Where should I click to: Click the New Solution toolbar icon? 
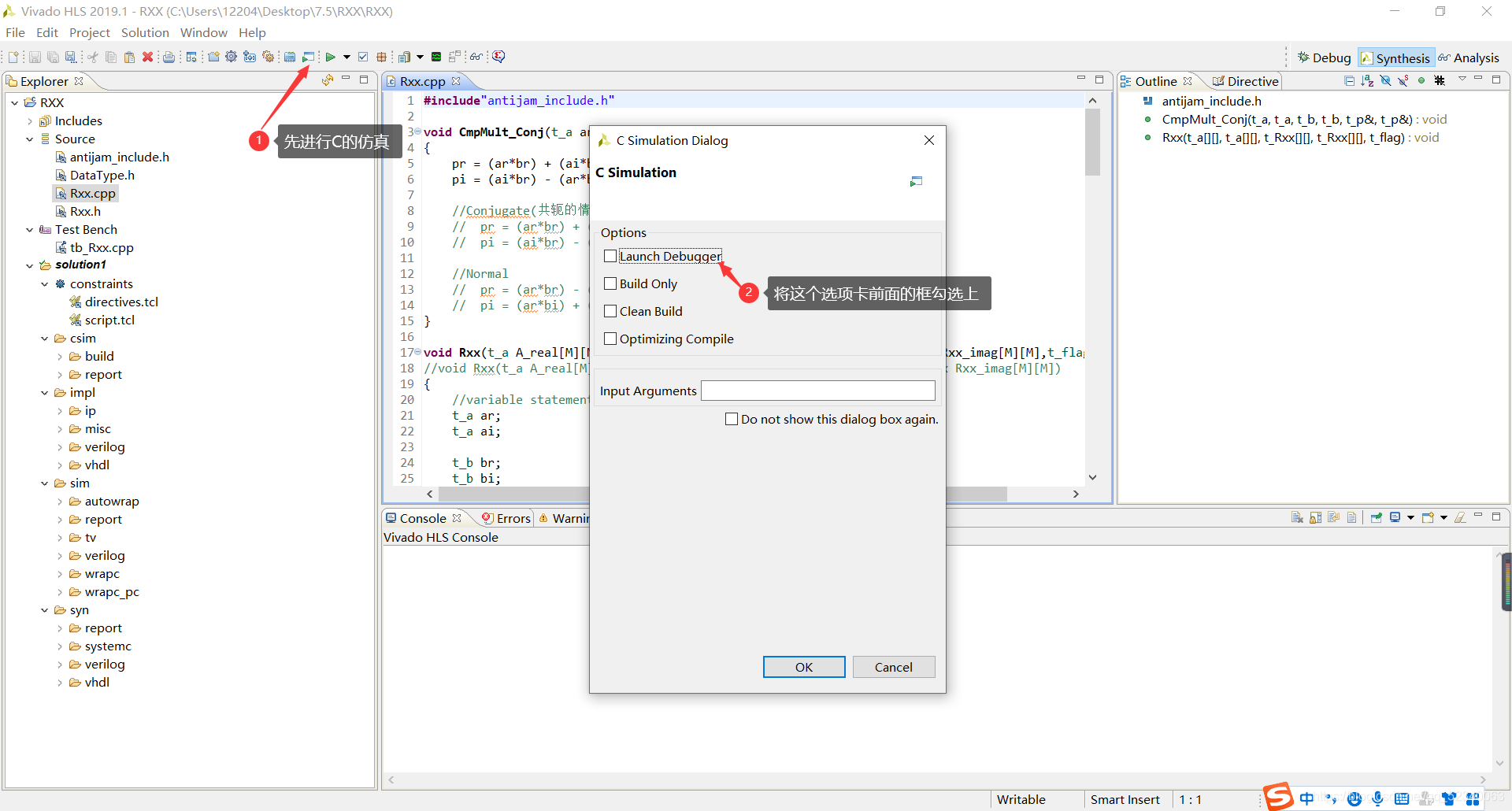250,57
